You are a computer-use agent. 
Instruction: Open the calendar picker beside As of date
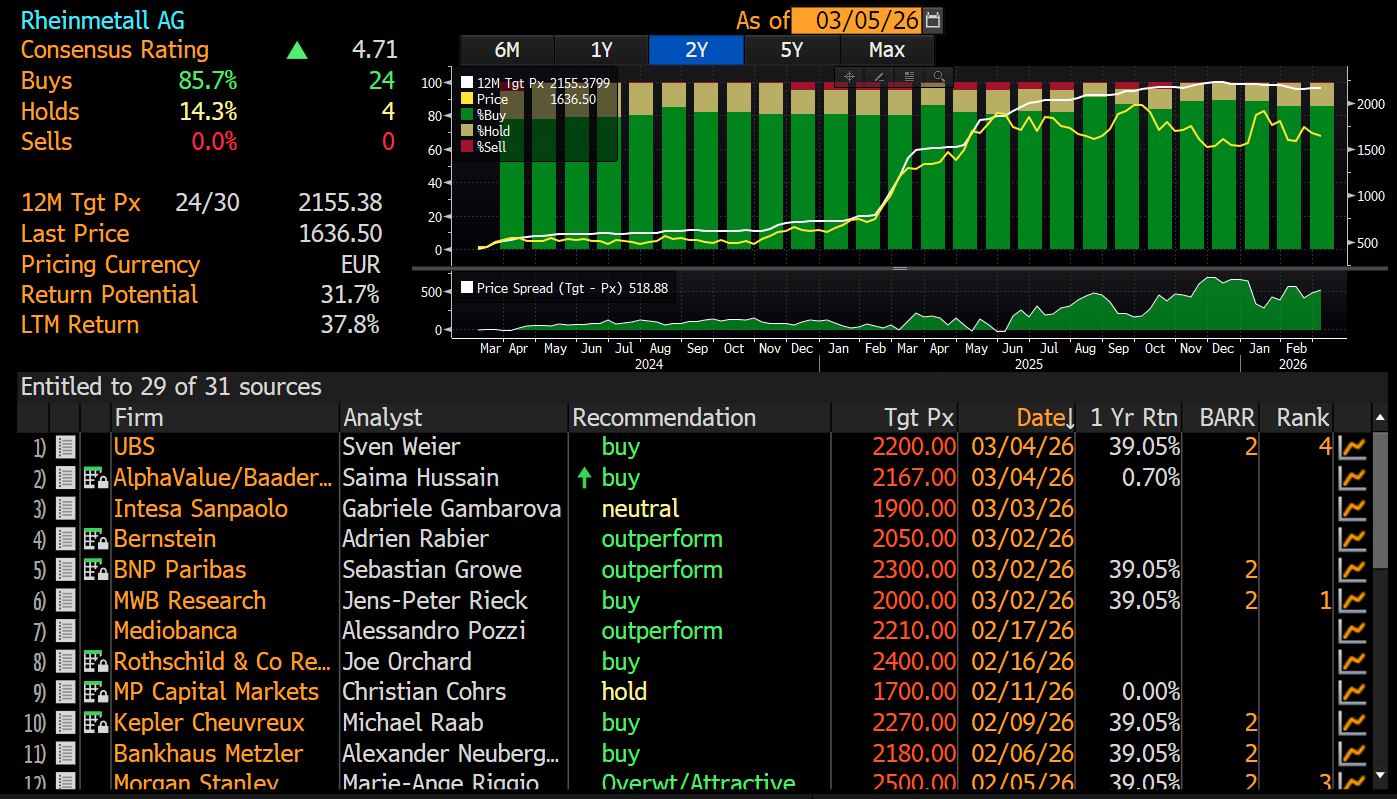(x=933, y=20)
